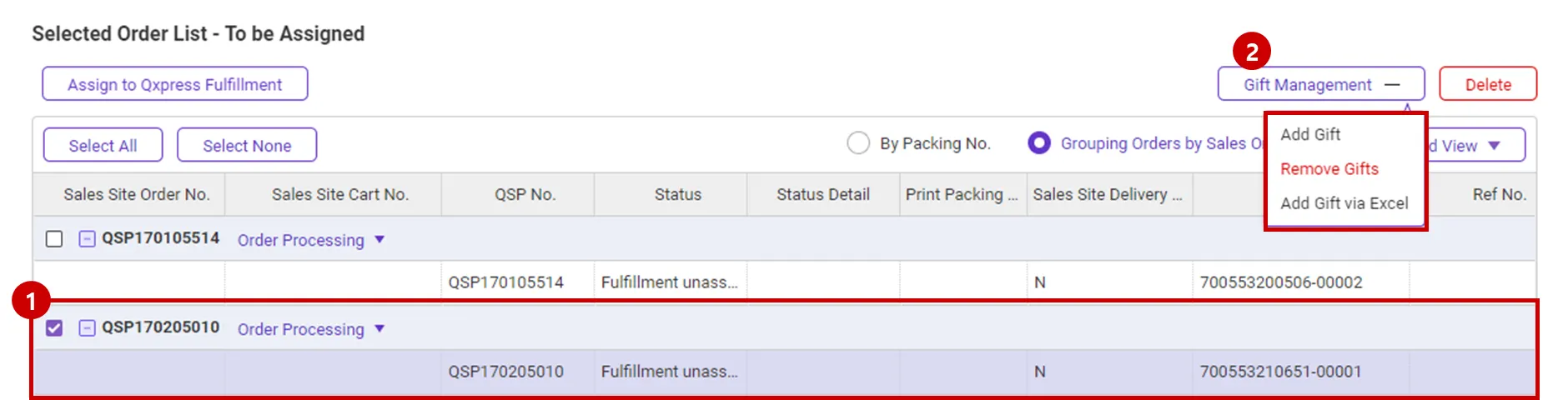Click the Status column header
This screenshot has height=400, width=1568.
677,195
